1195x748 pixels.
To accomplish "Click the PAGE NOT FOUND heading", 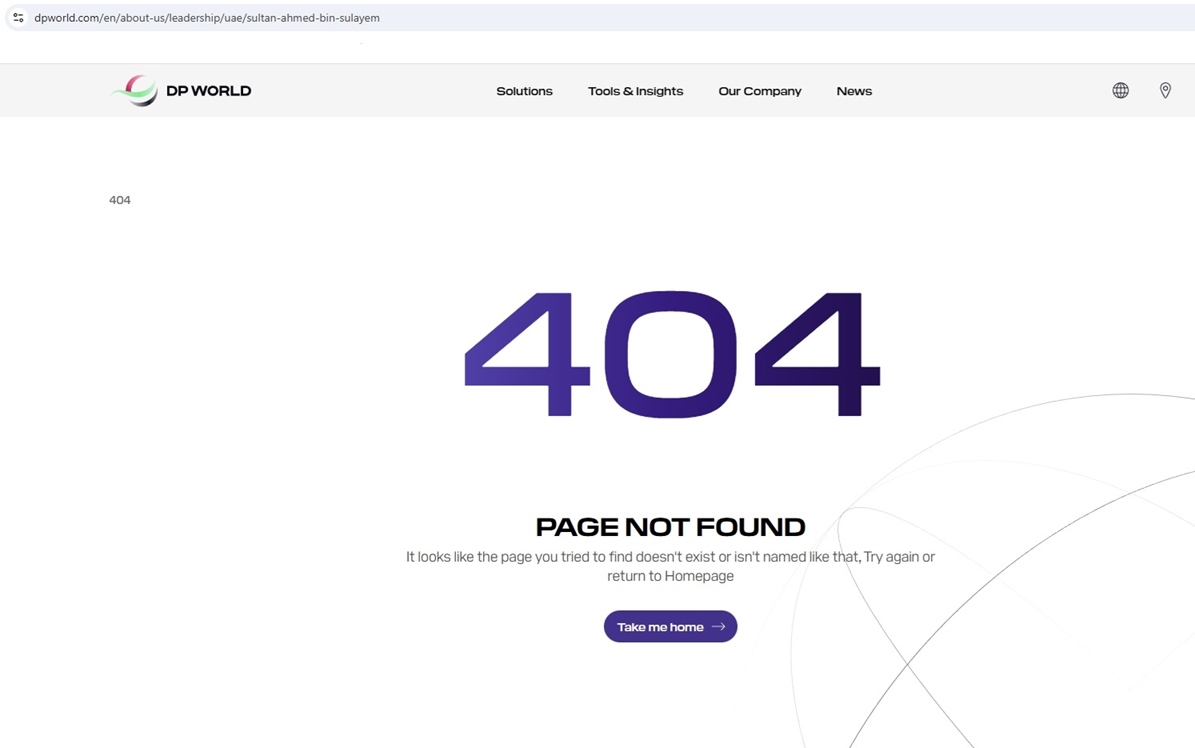I will pyautogui.click(x=670, y=527).
